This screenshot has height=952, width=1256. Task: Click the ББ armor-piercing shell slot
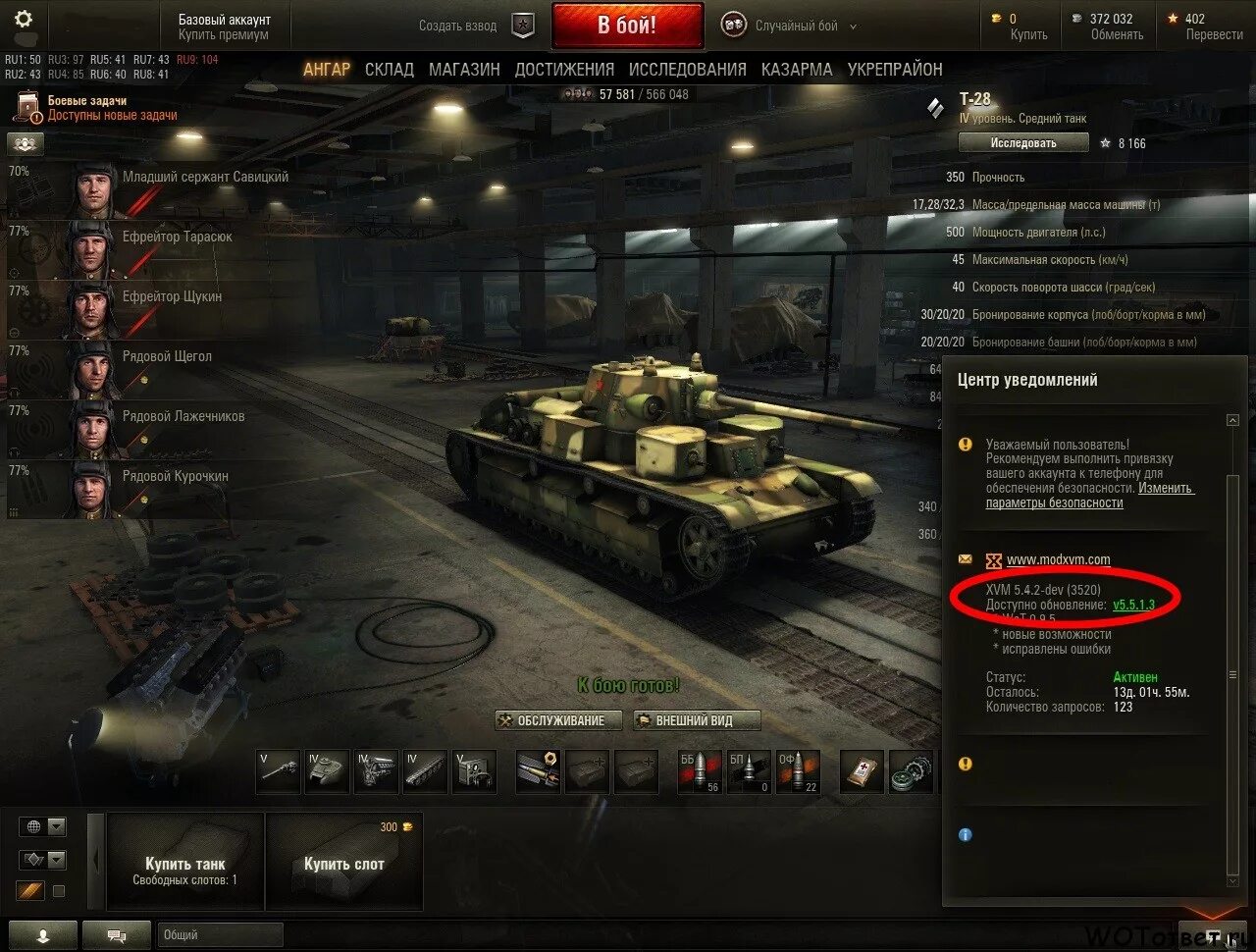click(x=700, y=771)
